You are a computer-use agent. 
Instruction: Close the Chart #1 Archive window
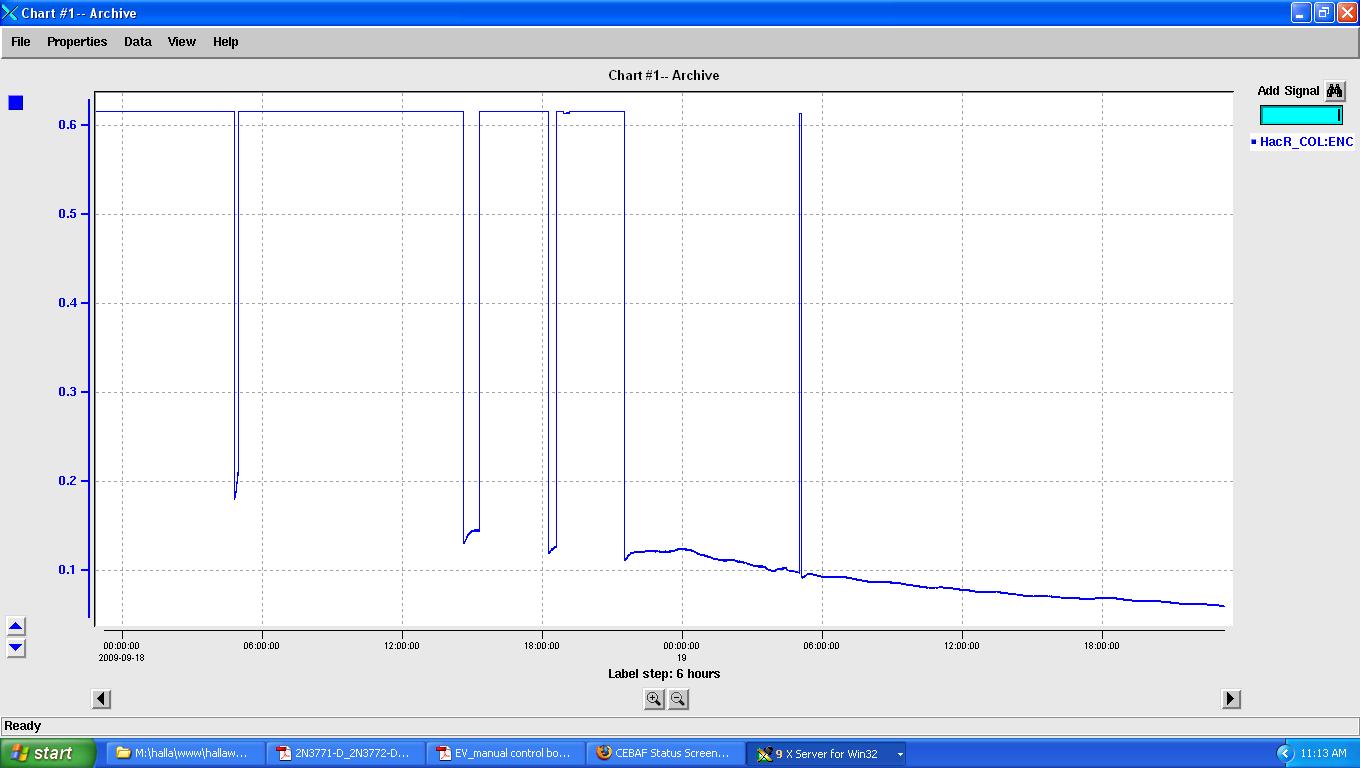[1347, 13]
